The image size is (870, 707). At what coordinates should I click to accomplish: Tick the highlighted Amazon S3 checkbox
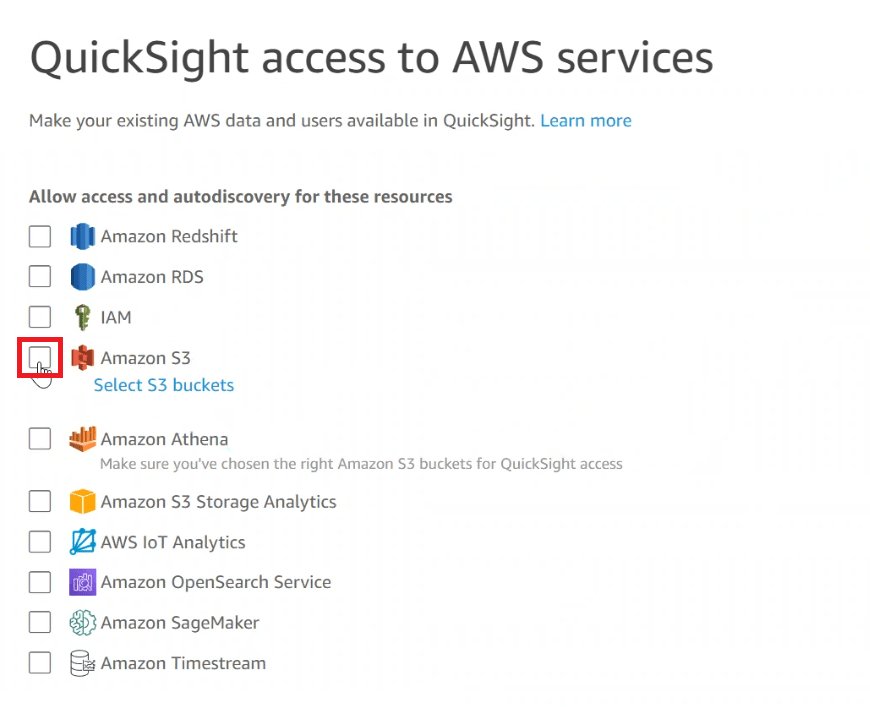coord(39,357)
